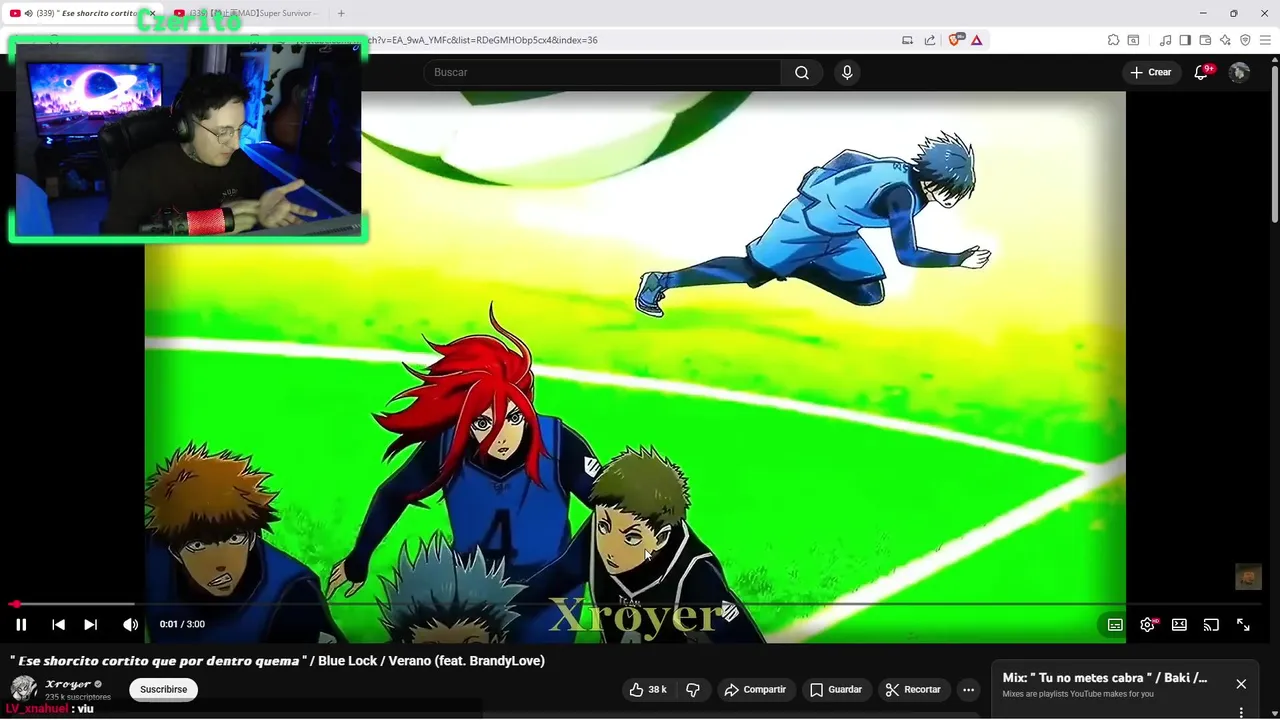Switch to the Super Survivor browser tab
The width and height of the screenshot is (1280, 720).
tap(246, 13)
